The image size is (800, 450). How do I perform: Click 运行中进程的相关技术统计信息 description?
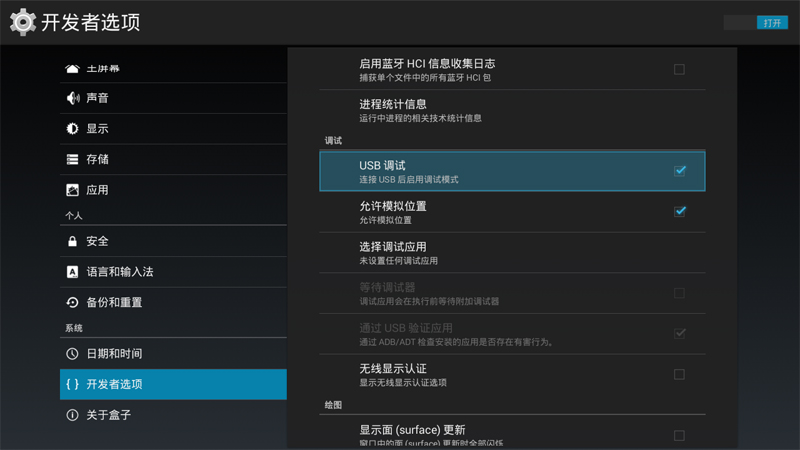pyautogui.click(x=420, y=118)
